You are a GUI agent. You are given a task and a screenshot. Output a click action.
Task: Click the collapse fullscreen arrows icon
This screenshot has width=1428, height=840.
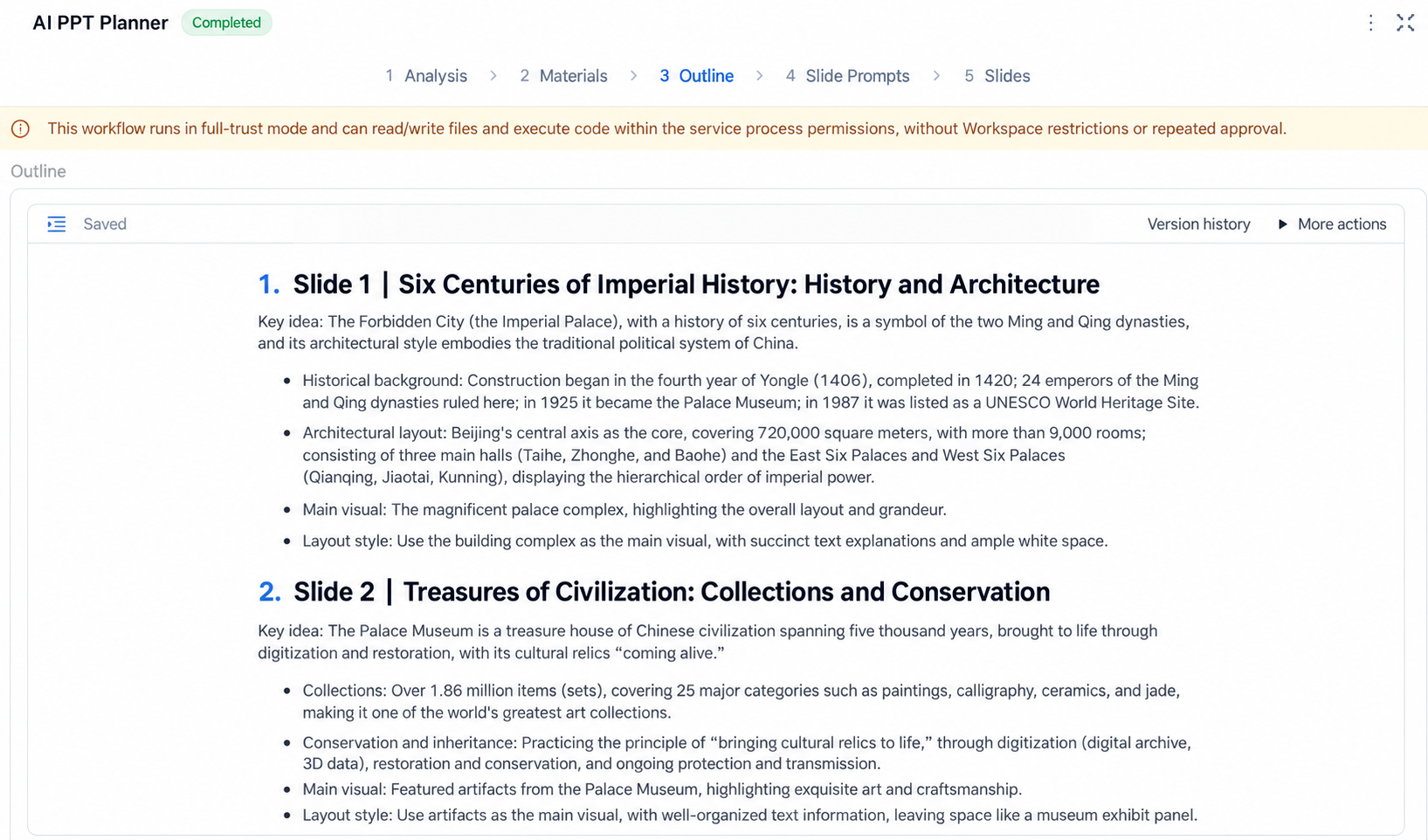[x=1404, y=23]
